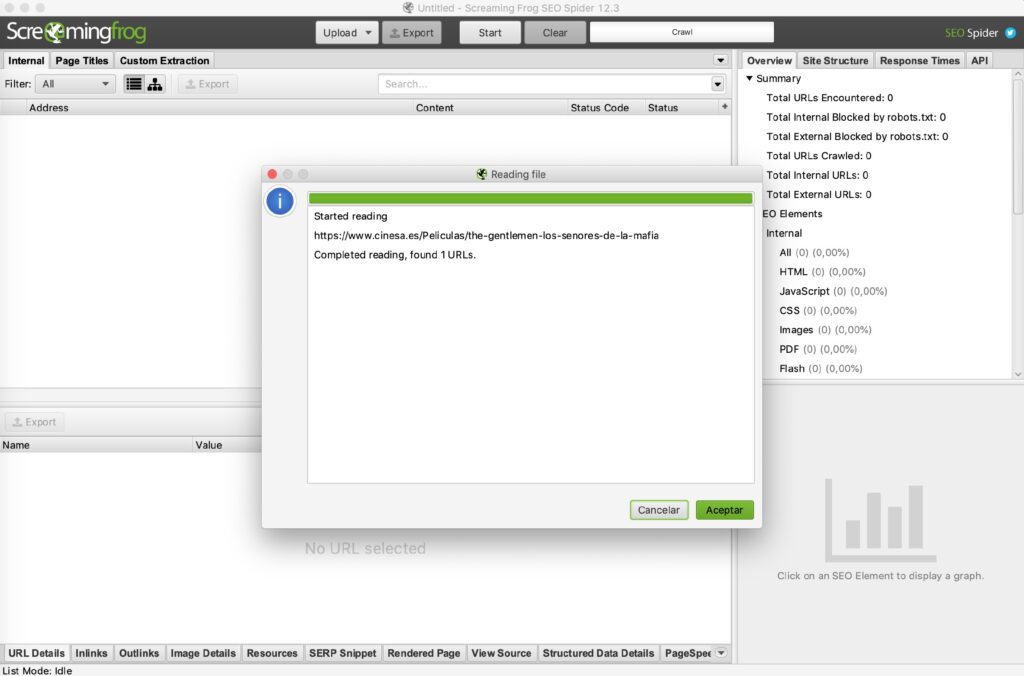Image resolution: width=1024 pixels, height=676 pixels.
Task: Click the top Export button
Action: pyautogui.click(x=411, y=32)
